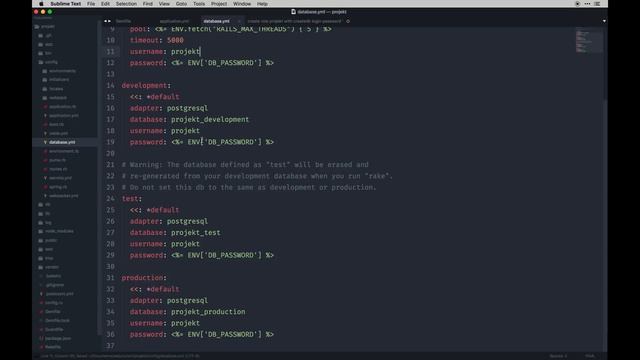The image size is (640, 360).
Task: Open boot.rb in the sidebar
Action: click(53, 124)
